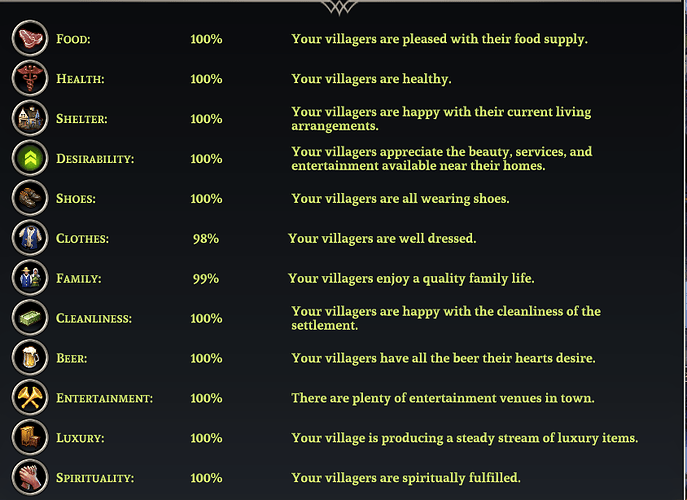Image resolution: width=687 pixels, height=500 pixels.
Task: Open the Entertainment crossed hammers icon
Action: point(28,398)
